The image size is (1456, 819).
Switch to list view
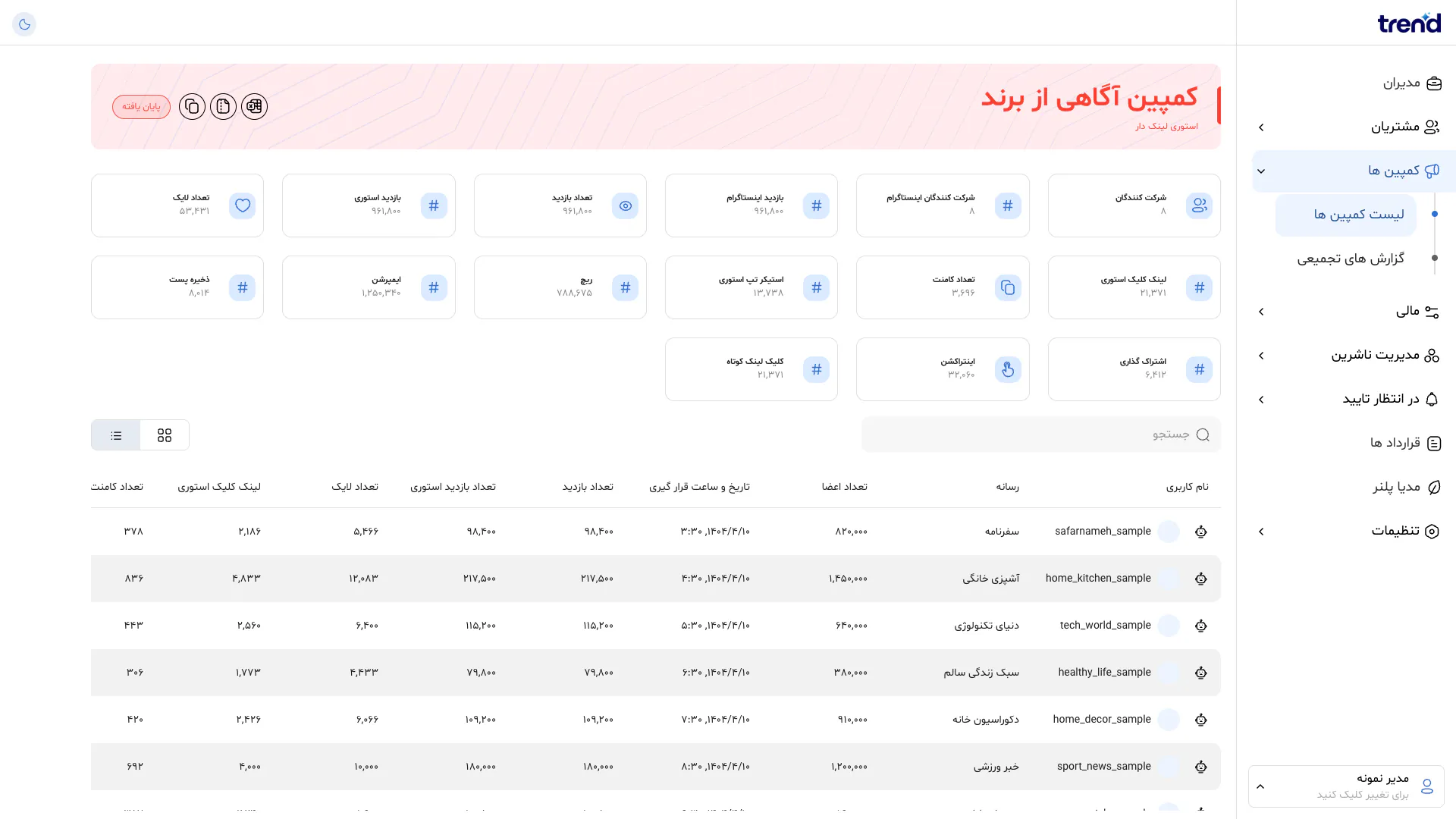116,435
